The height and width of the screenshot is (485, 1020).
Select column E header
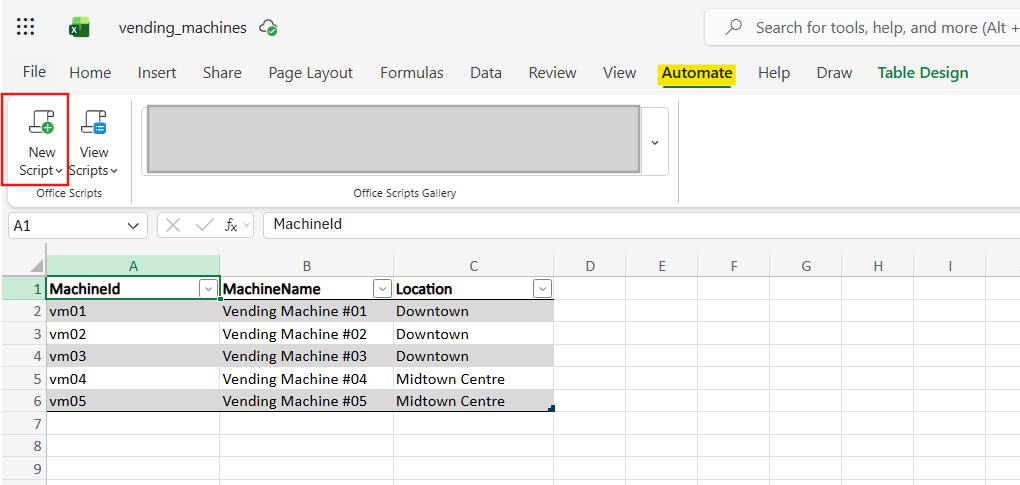662,266
